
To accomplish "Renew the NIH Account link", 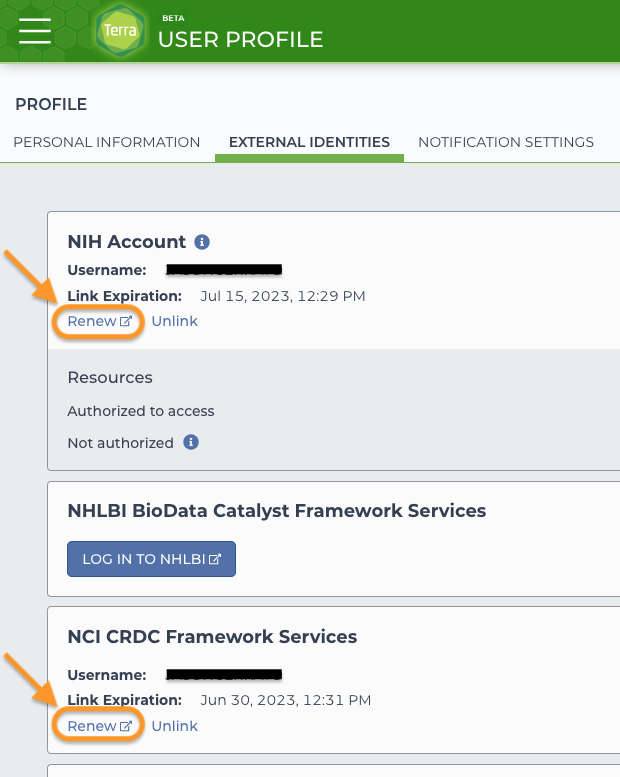I will coord(92,321).
